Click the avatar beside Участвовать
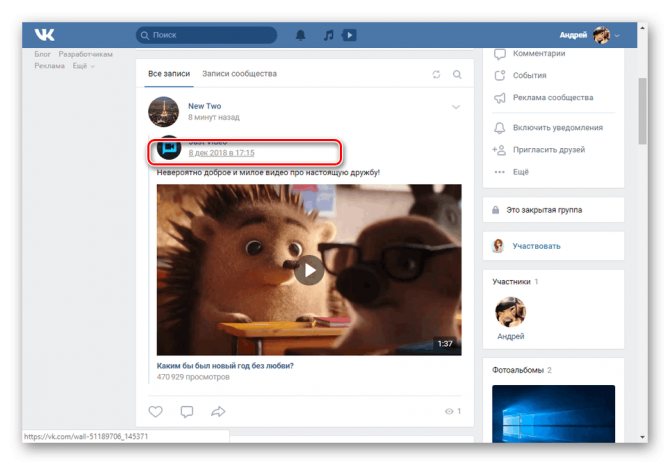670x465 pixels. (x=498, y=246)
